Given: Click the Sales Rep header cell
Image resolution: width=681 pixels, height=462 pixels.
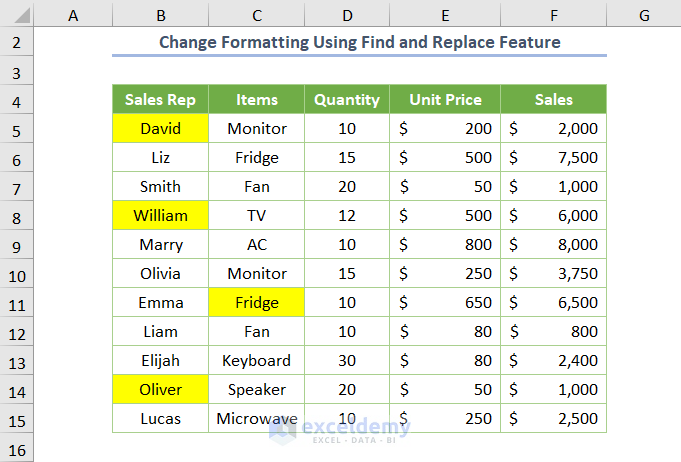Looking at the screenshot, I should [x=160, y=100].
